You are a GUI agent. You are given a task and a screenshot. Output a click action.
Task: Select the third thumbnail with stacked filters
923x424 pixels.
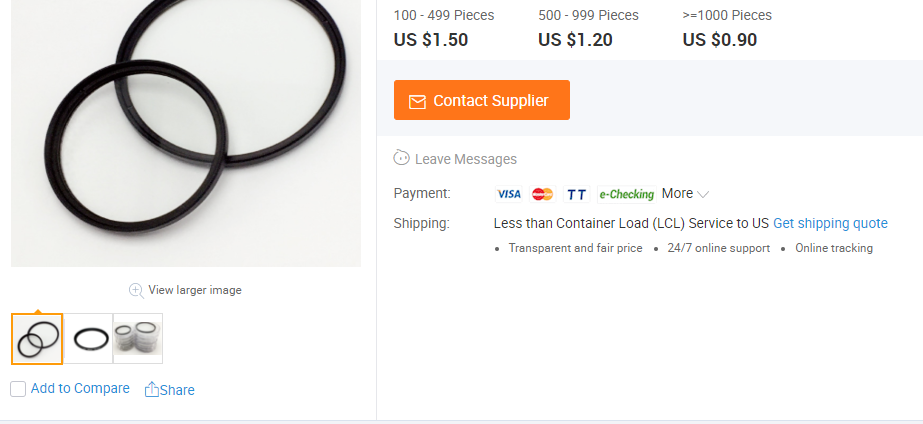138,339
